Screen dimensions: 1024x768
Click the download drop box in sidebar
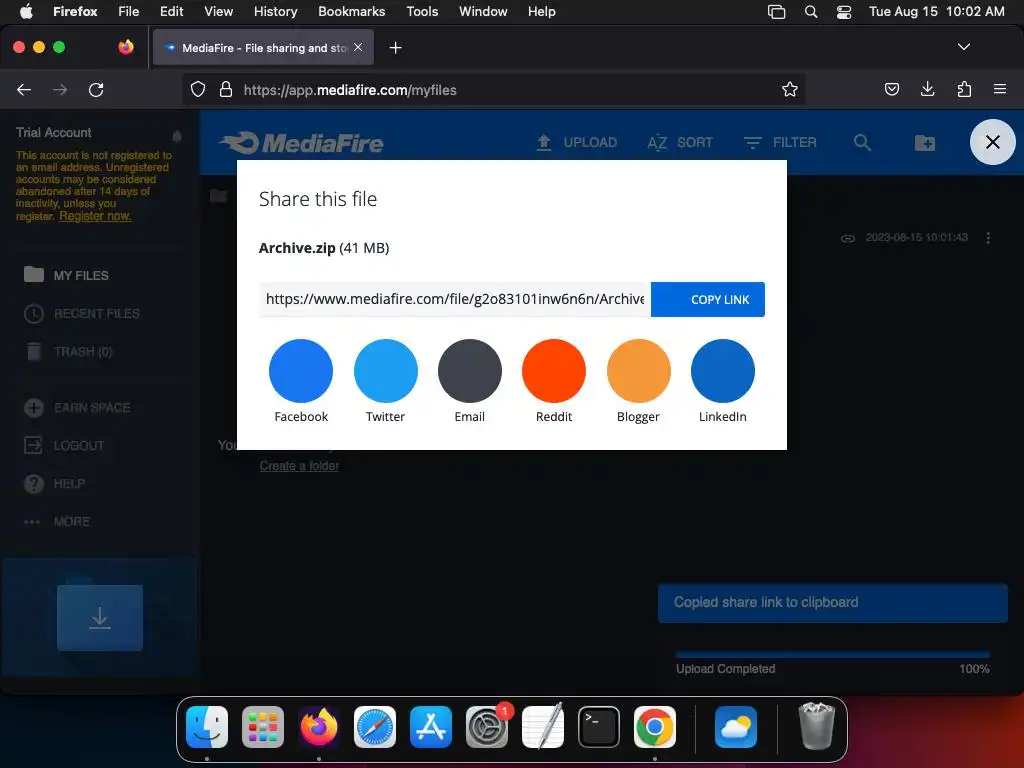click(99, 617)
